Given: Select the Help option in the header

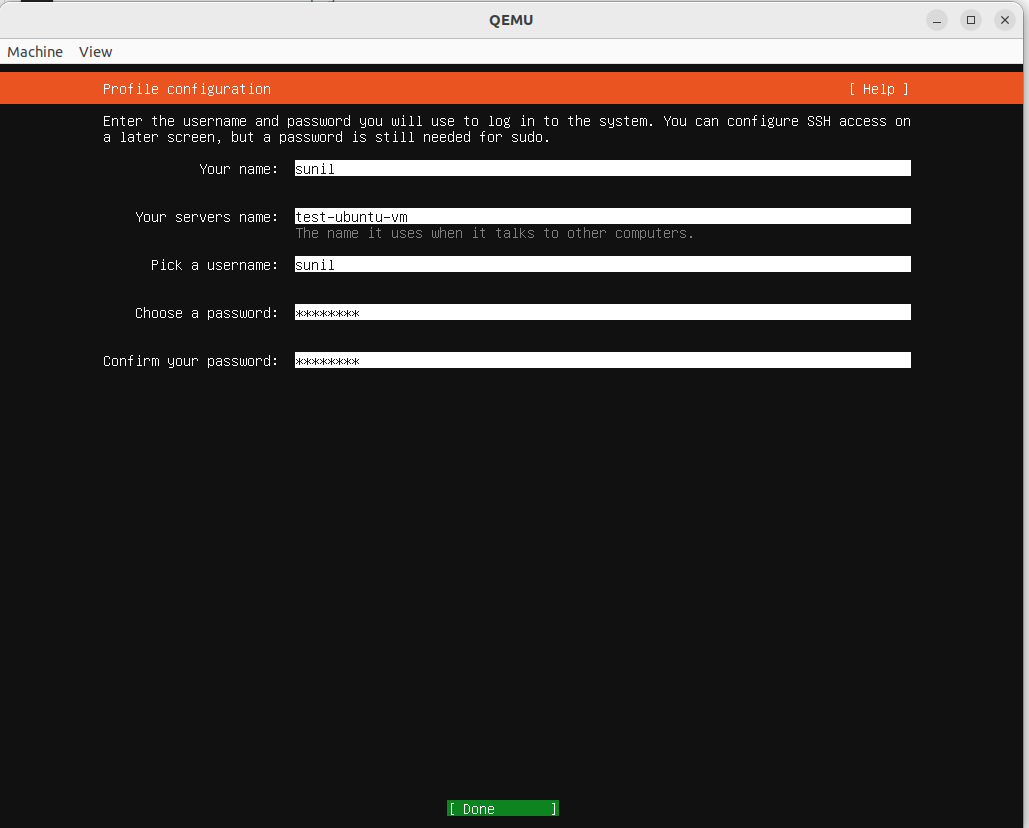Looking at the screenshot, I should [x=878, y=89].
